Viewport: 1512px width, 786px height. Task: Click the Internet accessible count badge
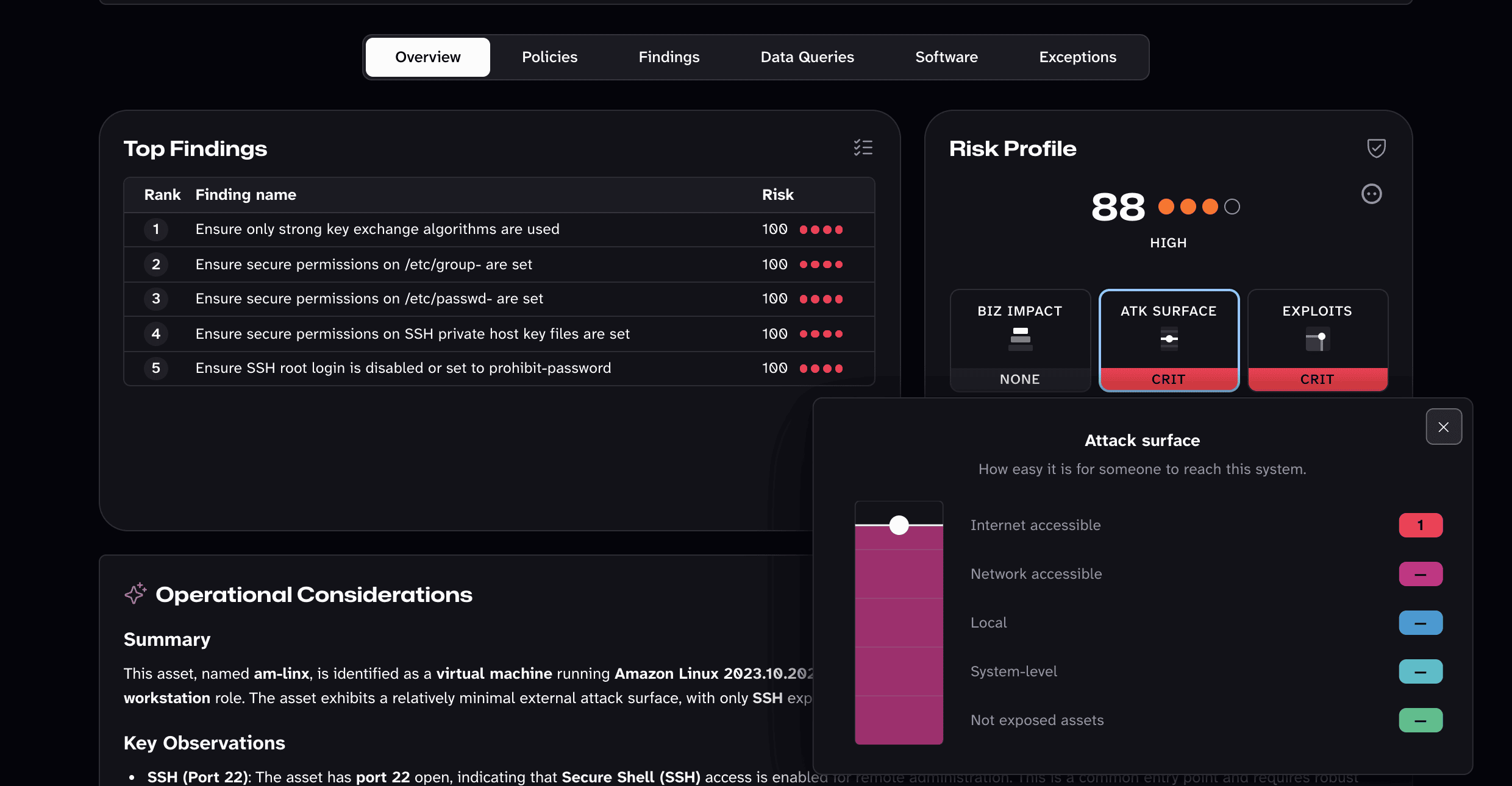(x=1420, y=525)
